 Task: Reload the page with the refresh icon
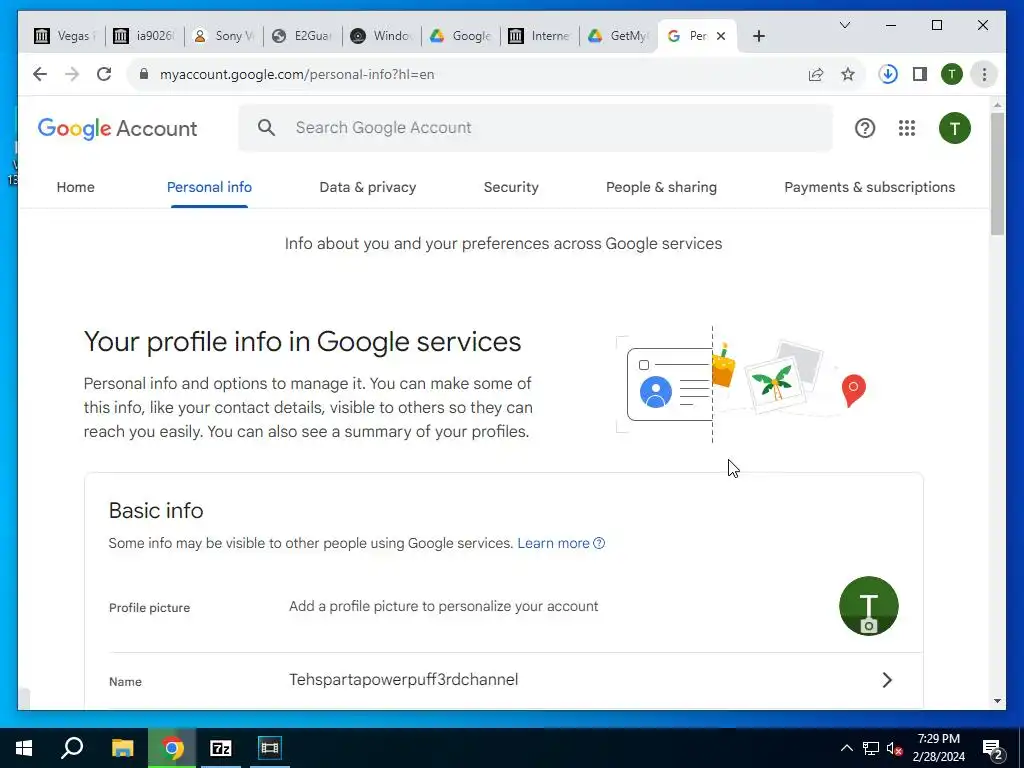(104, 74)
